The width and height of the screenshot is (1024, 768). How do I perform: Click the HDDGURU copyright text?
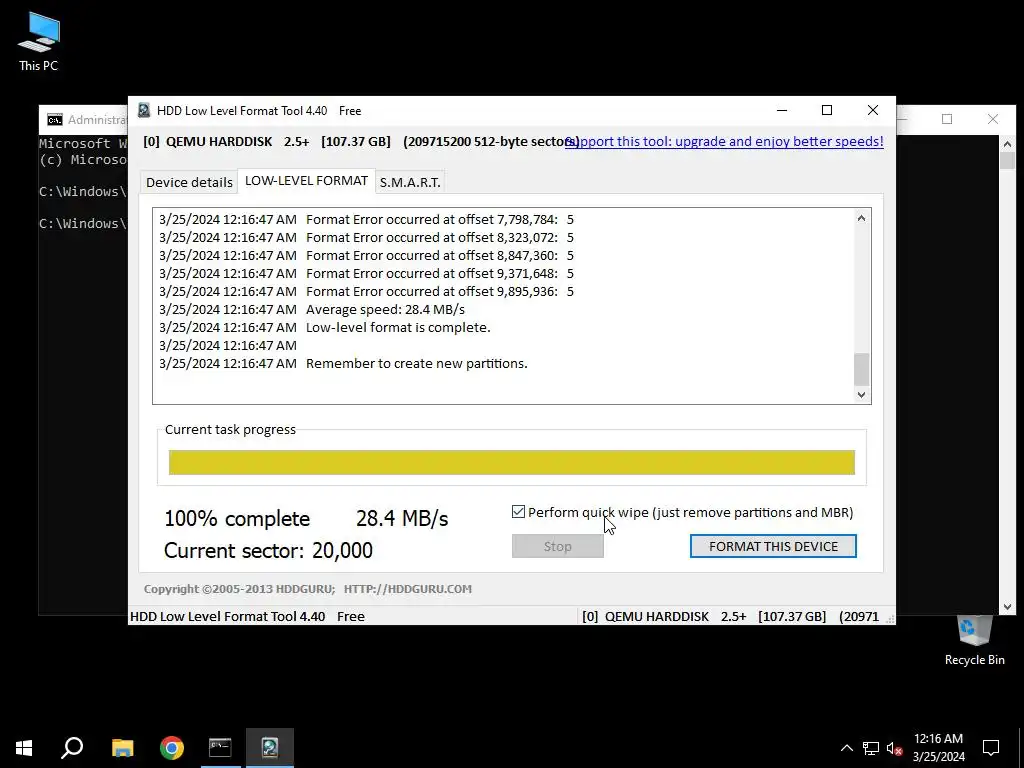pyautogui.click(x=308, y=588)
